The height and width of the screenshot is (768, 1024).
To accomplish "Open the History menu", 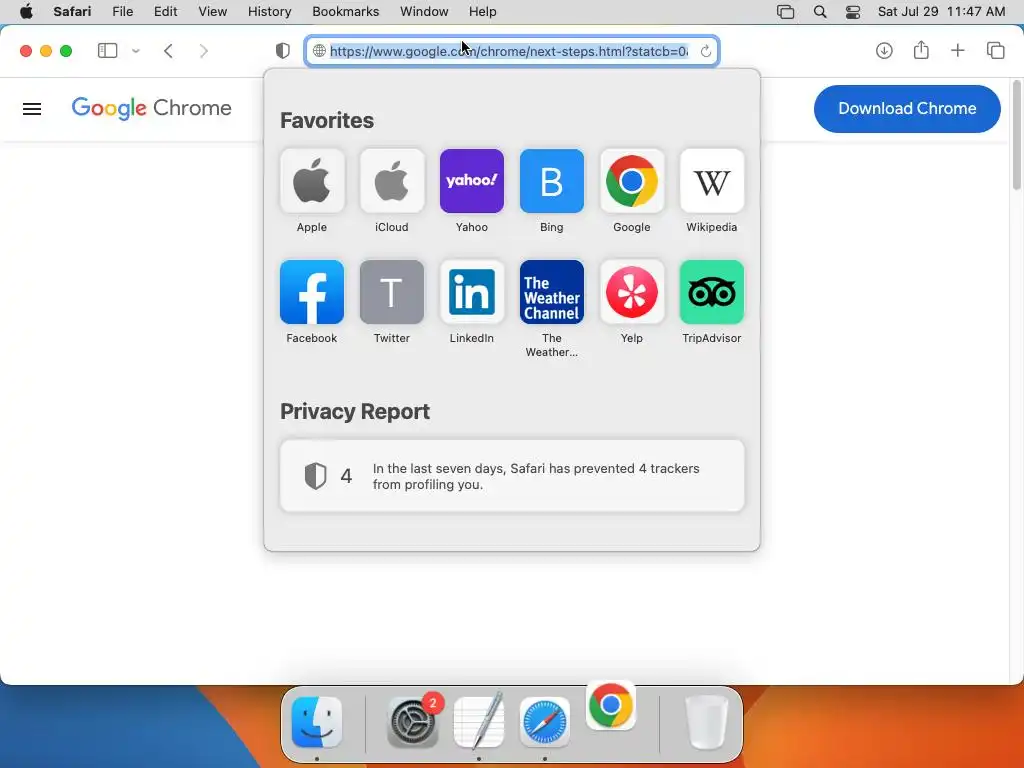I will pos(269,12).
